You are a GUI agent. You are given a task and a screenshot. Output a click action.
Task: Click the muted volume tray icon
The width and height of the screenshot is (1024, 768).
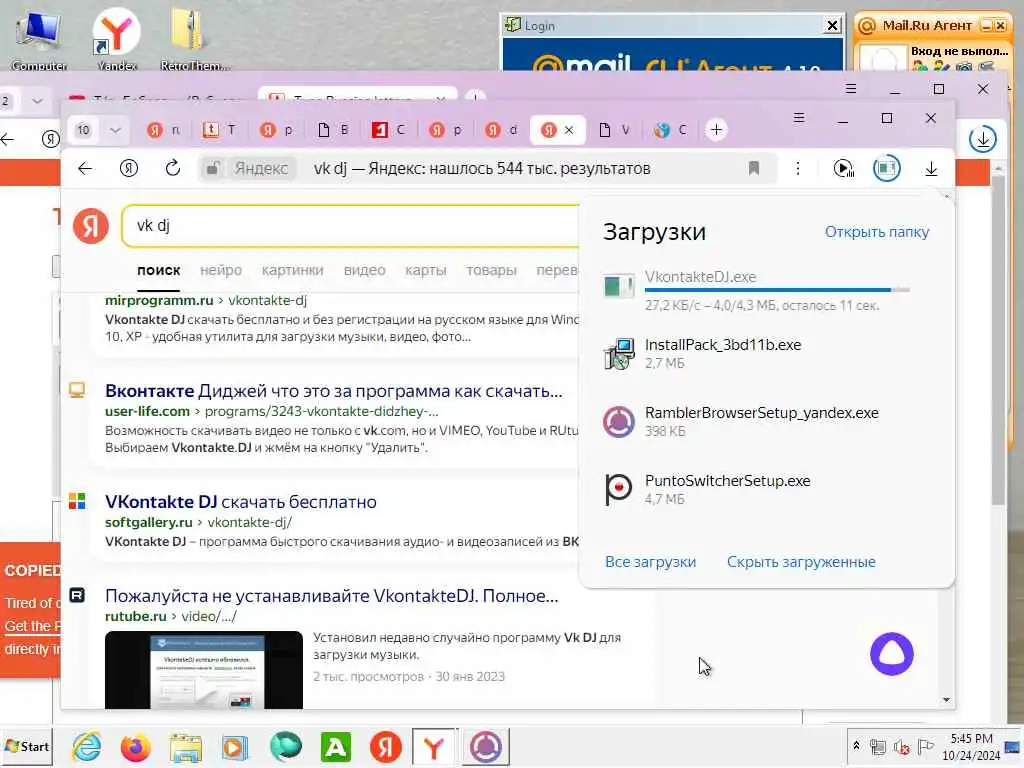pyautogui.click(x=901, y=746)
